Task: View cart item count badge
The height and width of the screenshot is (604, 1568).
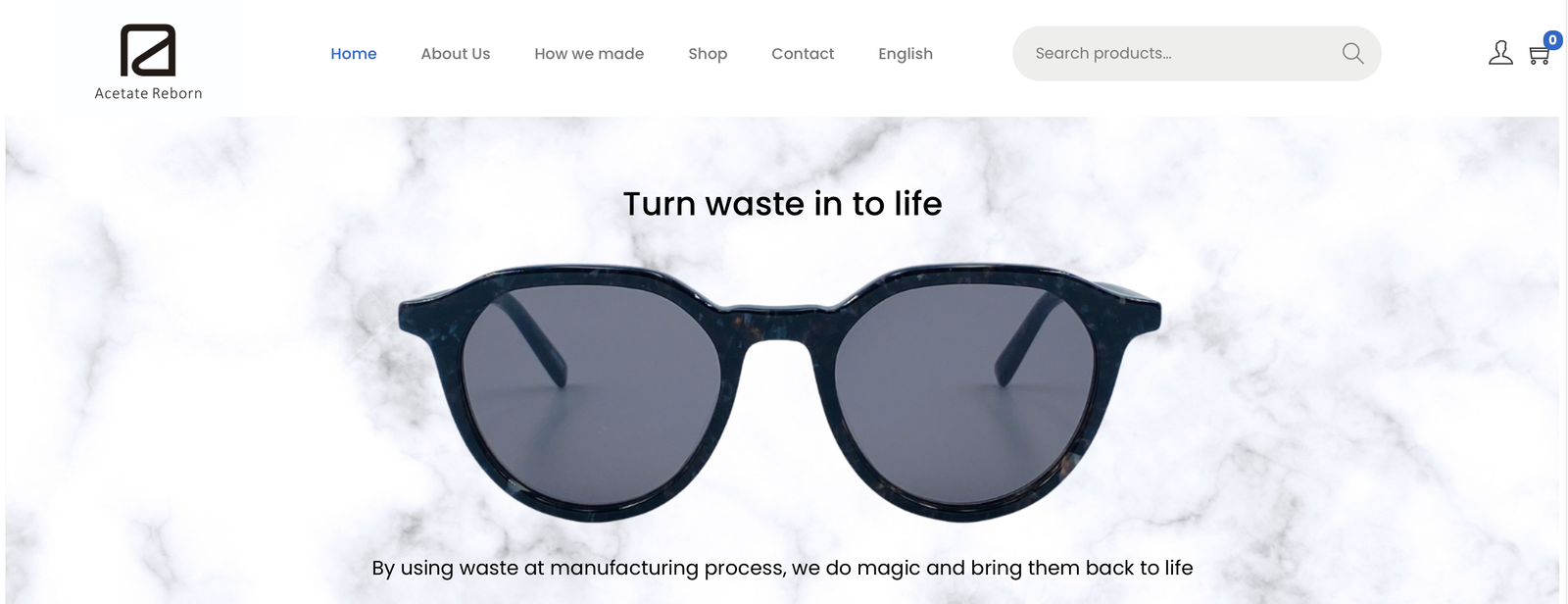Action: [1552, 40]
